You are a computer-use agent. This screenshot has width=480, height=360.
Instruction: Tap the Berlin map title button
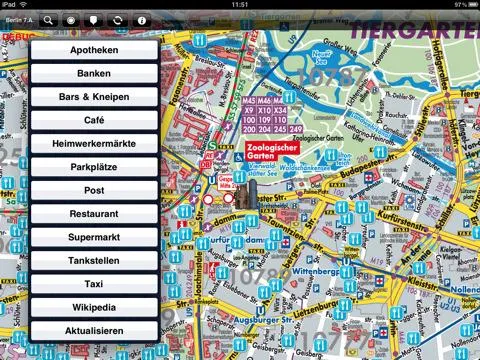pos(19,20)
